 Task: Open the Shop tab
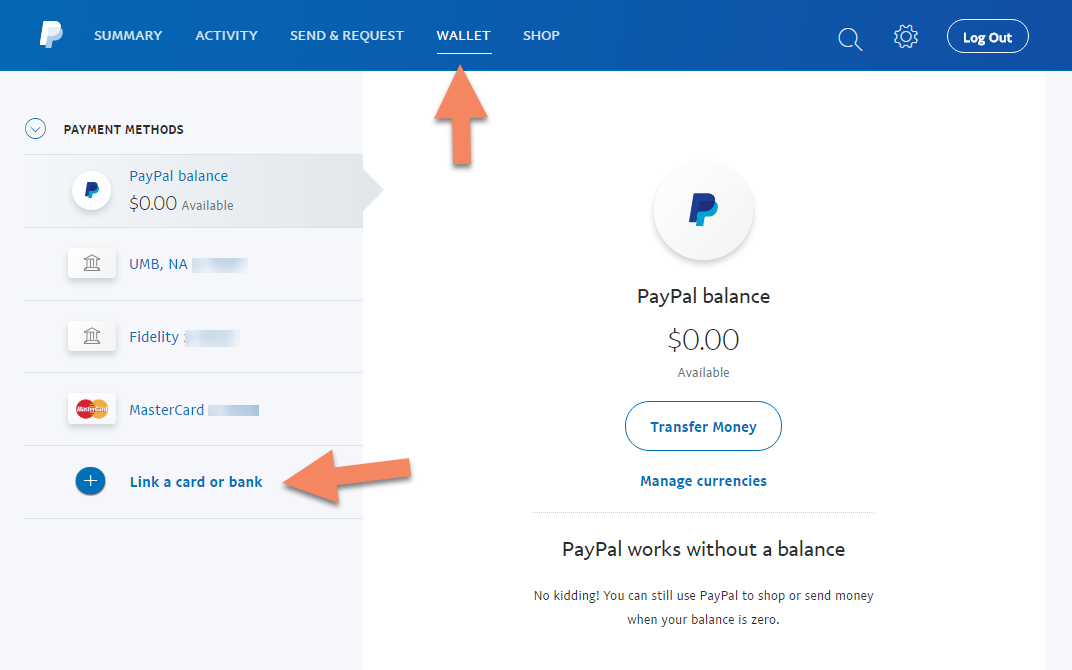point(541,36)
